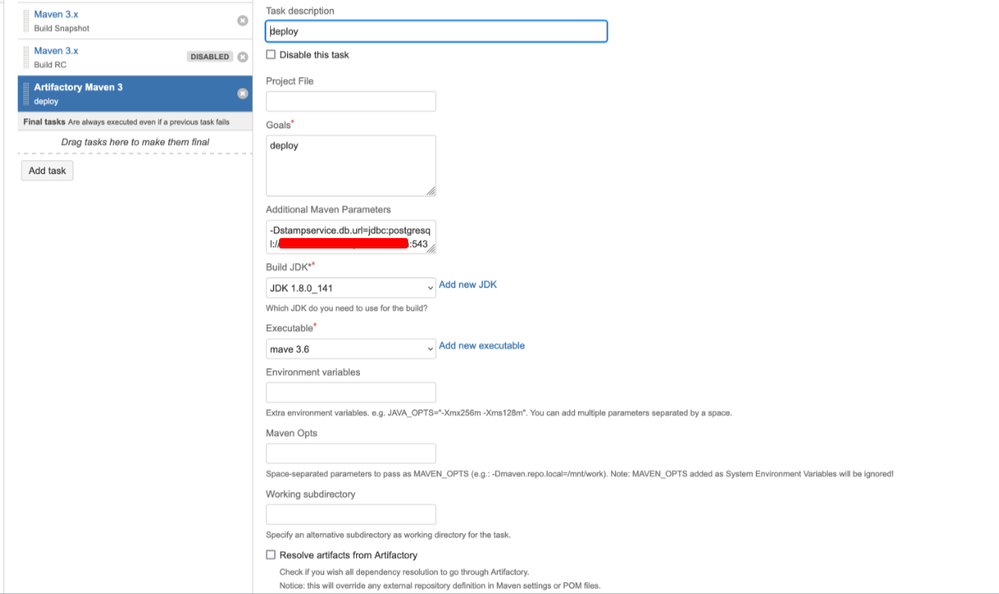Focus the Project File field
Image resolution: width=999 pixels, height=594 pixels.
(x=351, y=101)
